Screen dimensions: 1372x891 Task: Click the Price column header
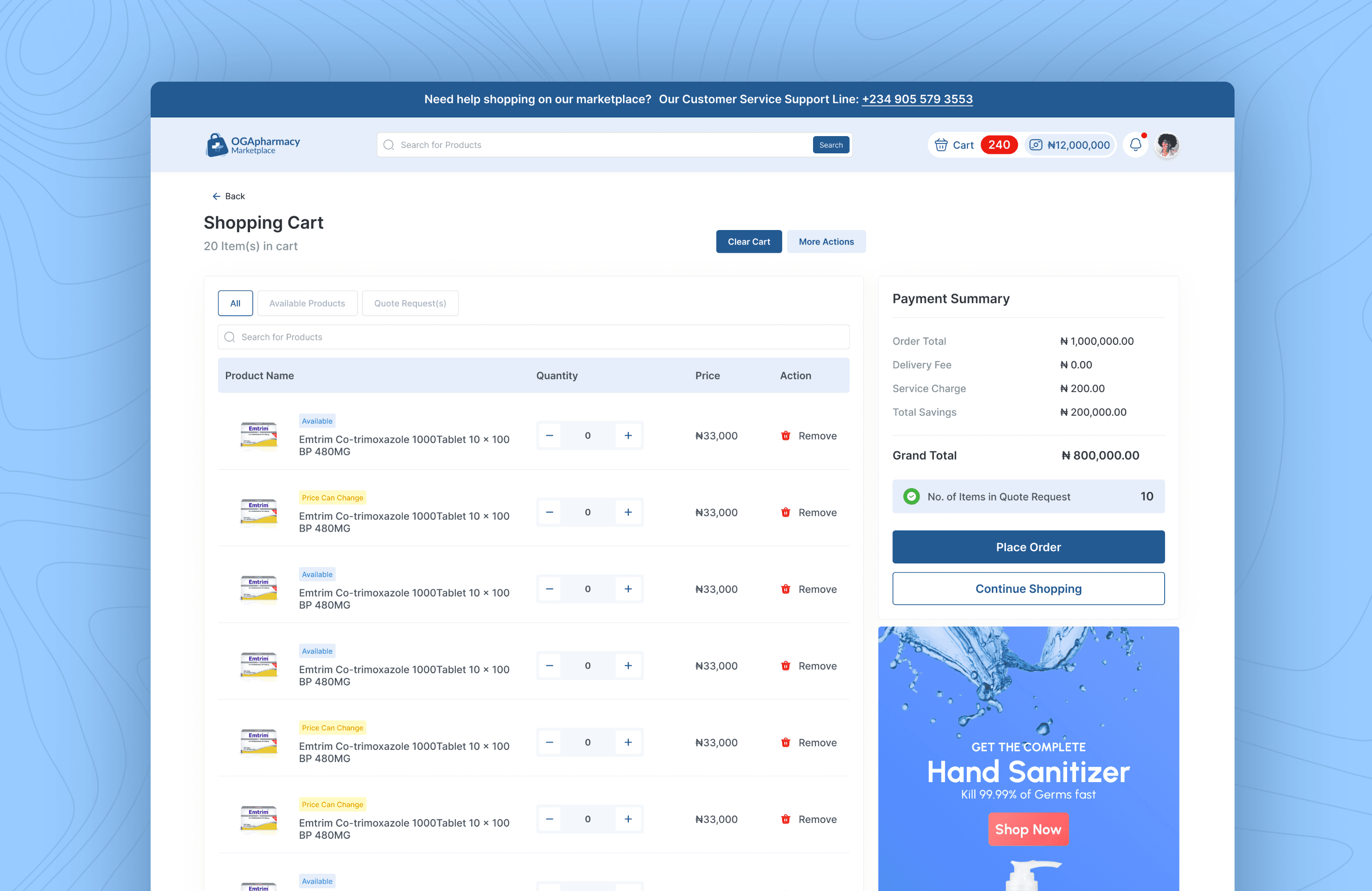point(707,375)
